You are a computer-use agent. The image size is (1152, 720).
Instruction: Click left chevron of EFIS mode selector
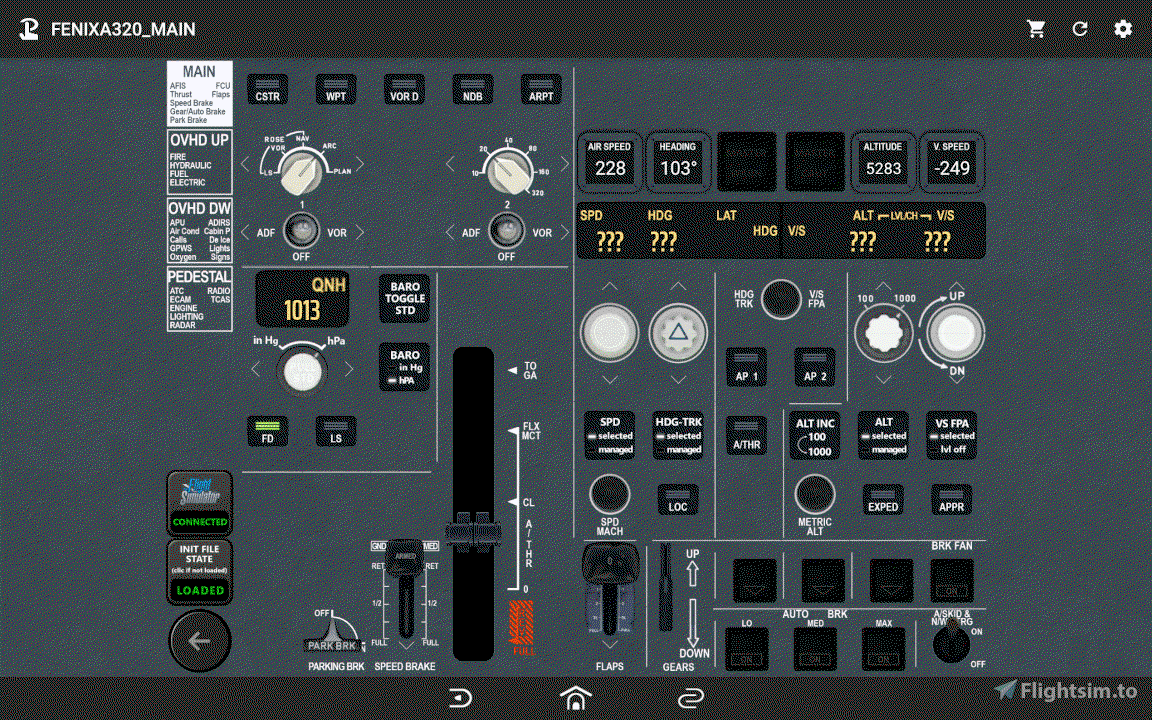[x=245, y=164]
